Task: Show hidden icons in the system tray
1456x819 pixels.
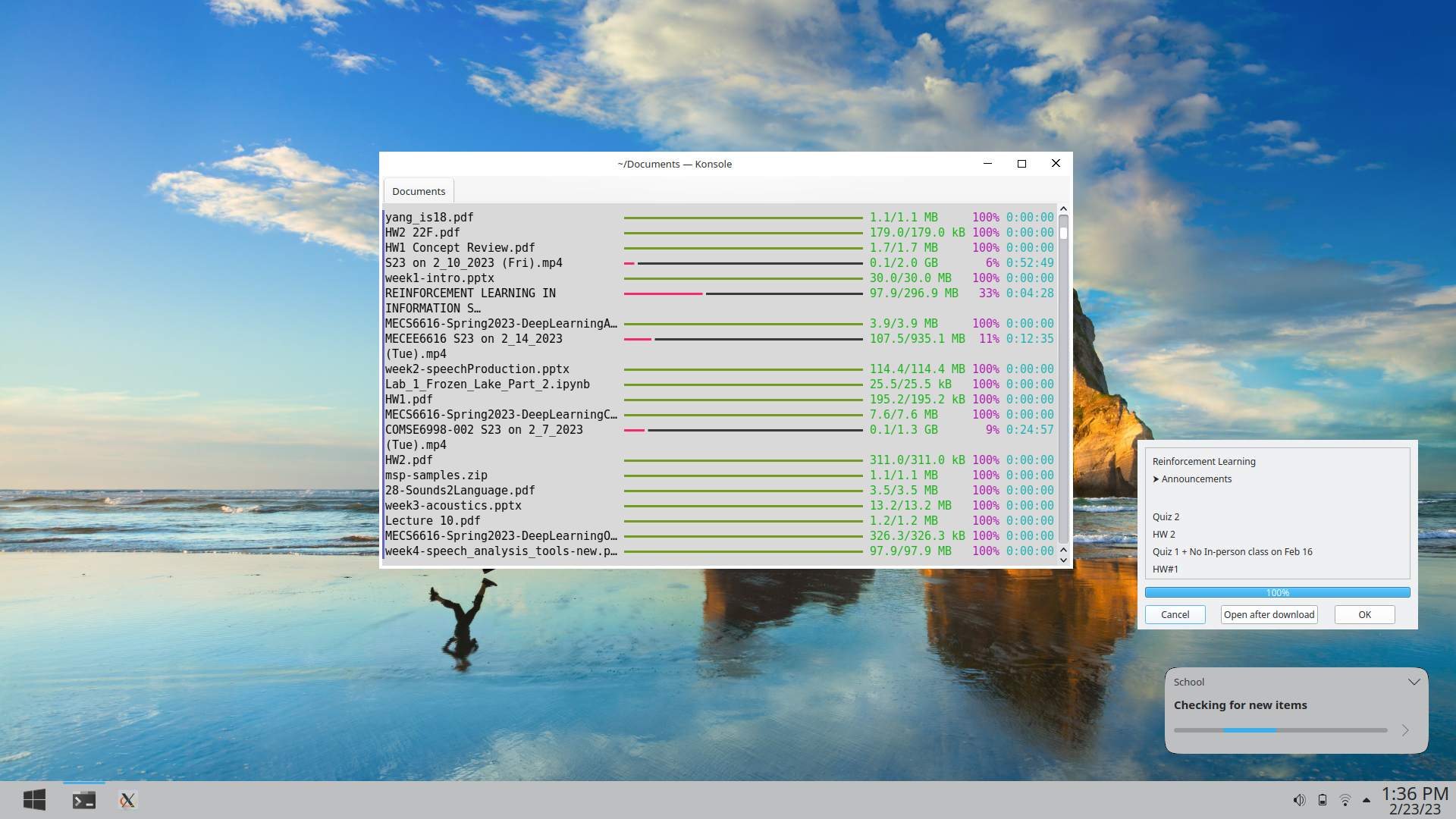Action: coord(1367,799)
